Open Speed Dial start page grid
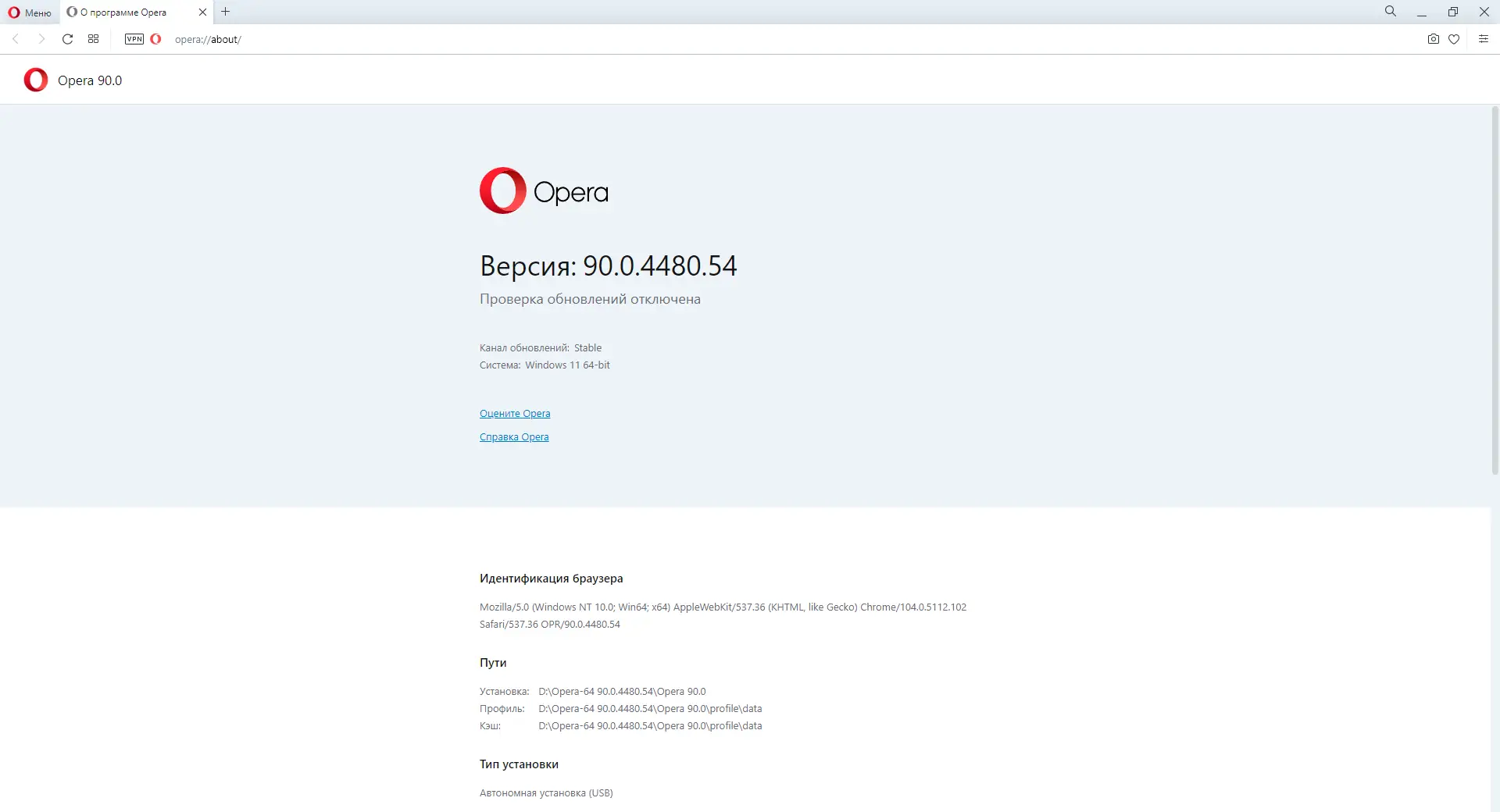The image size is (1500, 812). pos(94,39)
